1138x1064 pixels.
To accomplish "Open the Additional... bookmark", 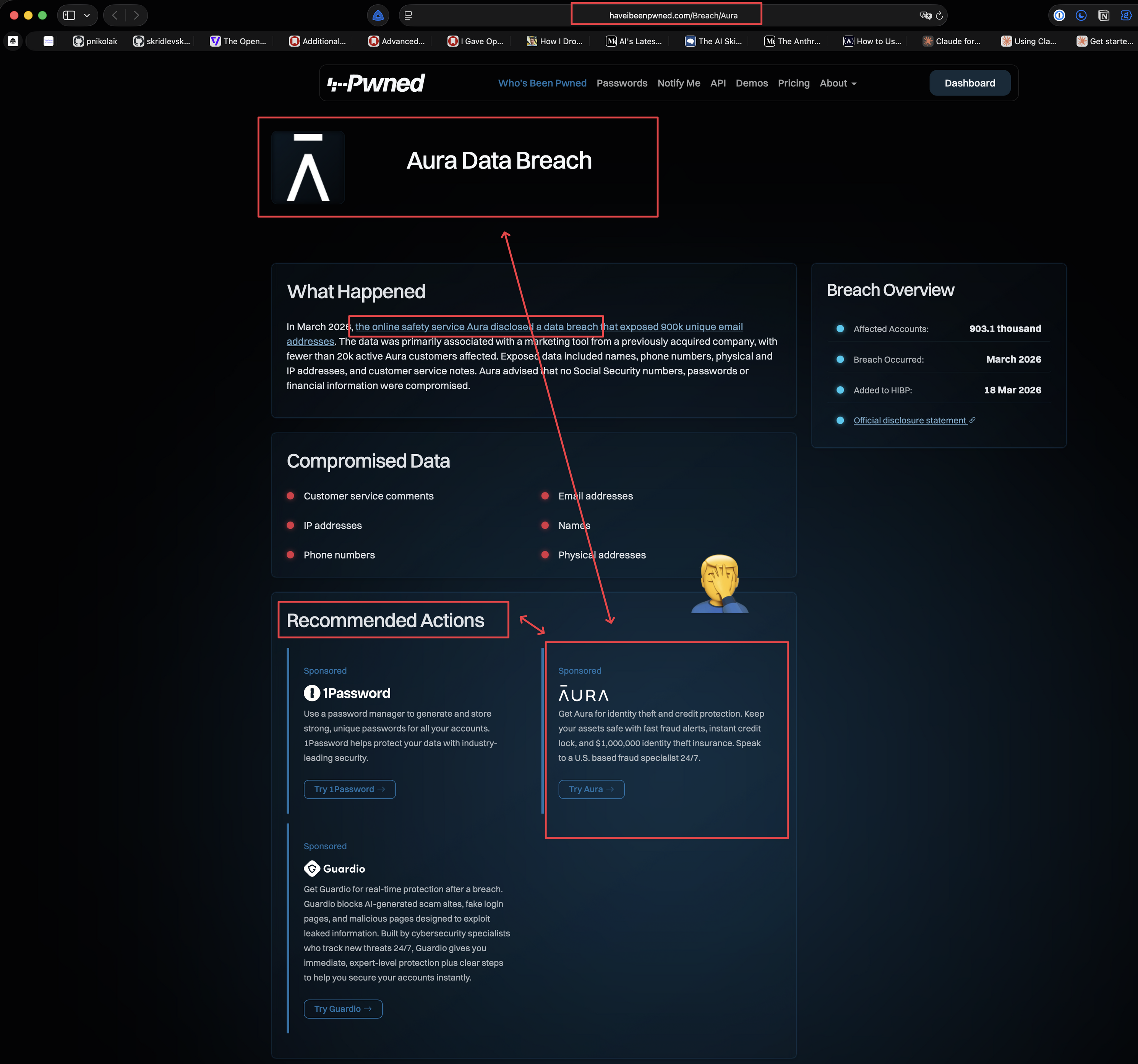I will pyautogui.click(x=318, y=41).
